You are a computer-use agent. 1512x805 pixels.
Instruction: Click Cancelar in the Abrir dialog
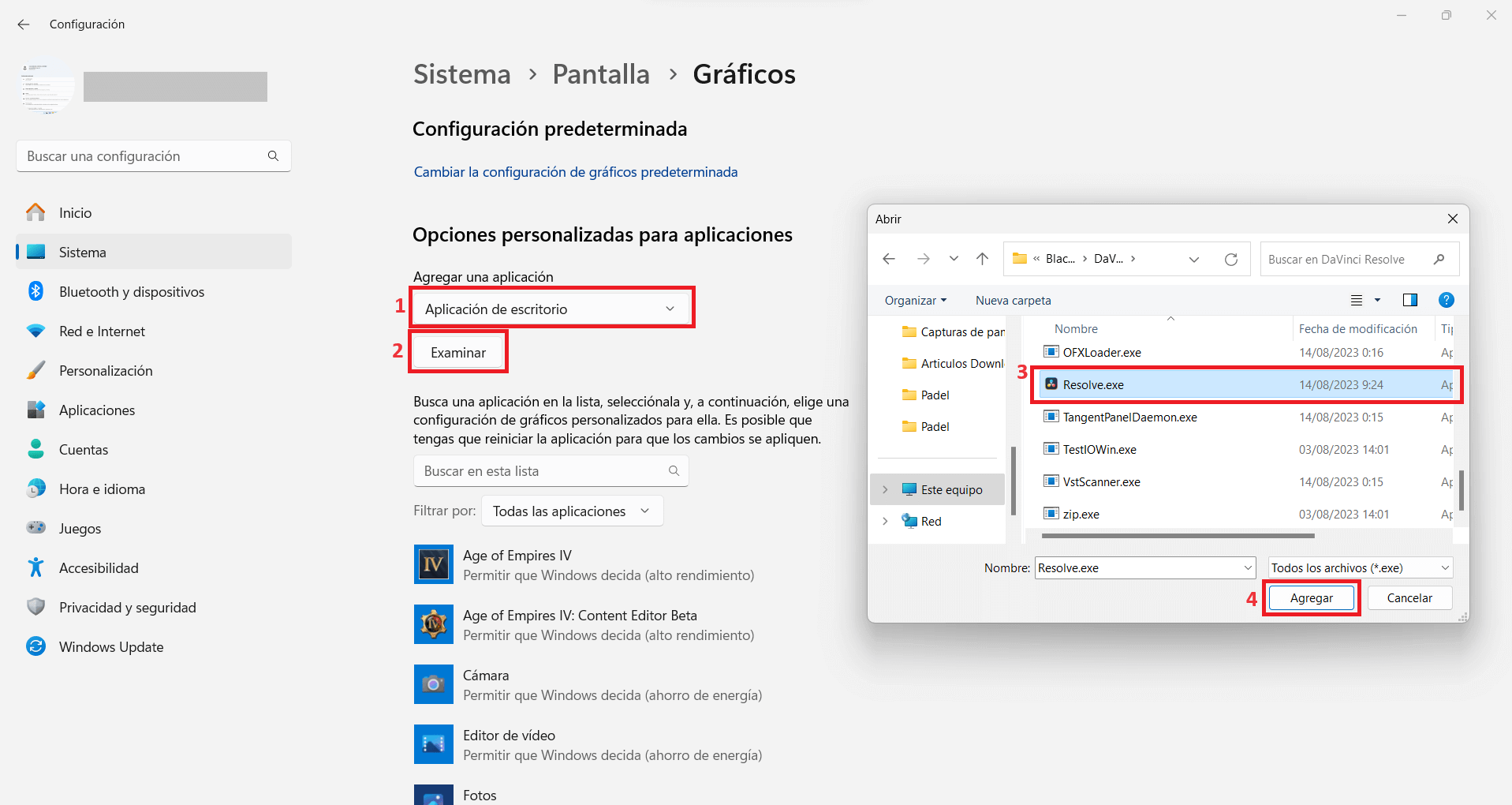(x=1409, y=598)
